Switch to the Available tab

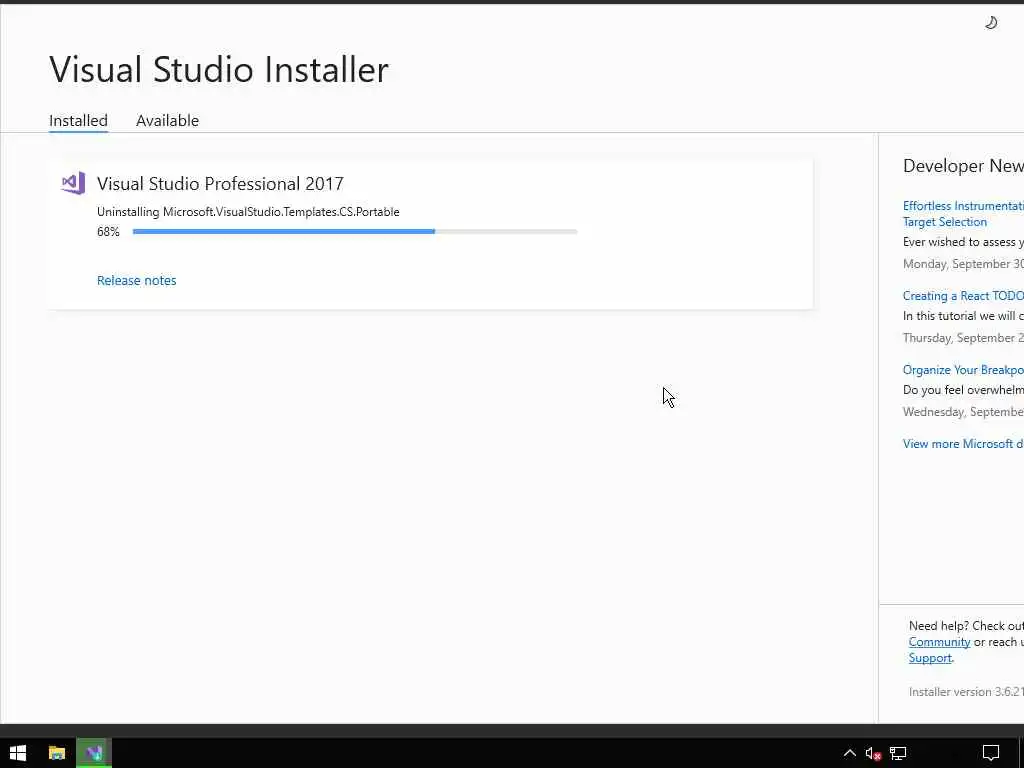[x=167, y=121]
